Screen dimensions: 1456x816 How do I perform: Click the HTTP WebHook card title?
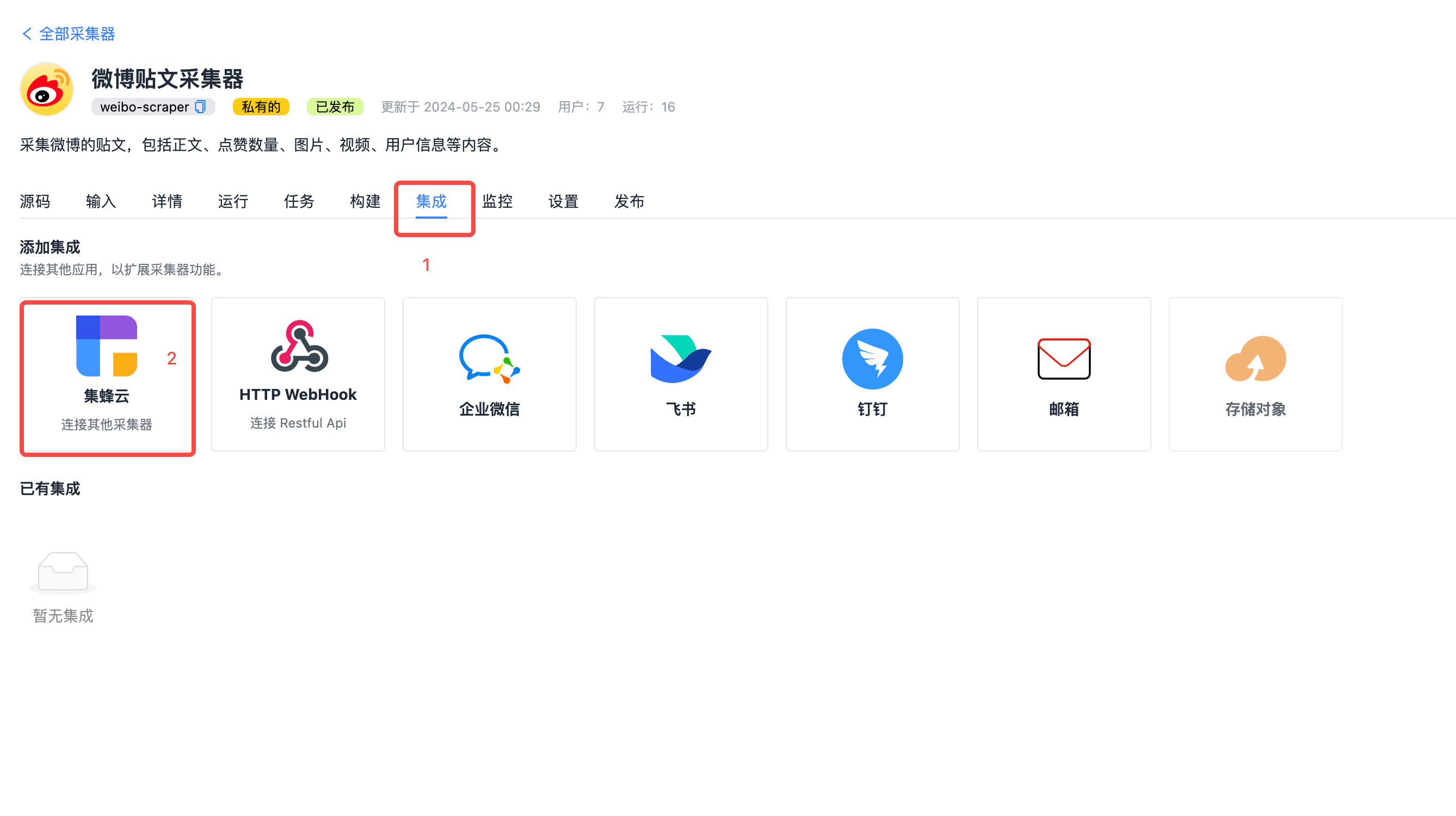(x=298, y=394)
